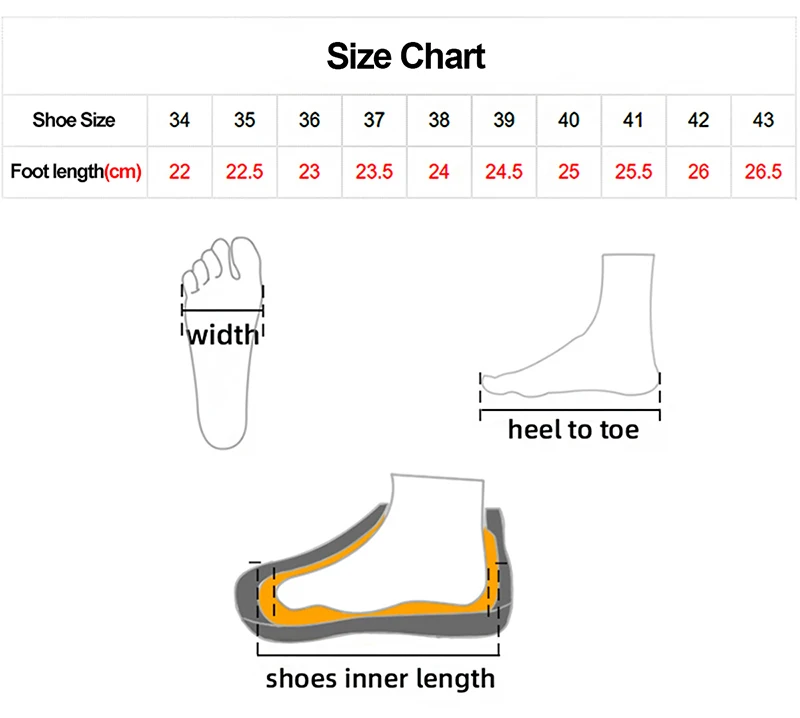Screen dimensions: 800x718
Task: Click the "heel to toe" label
Action: [x=573, y=430]
